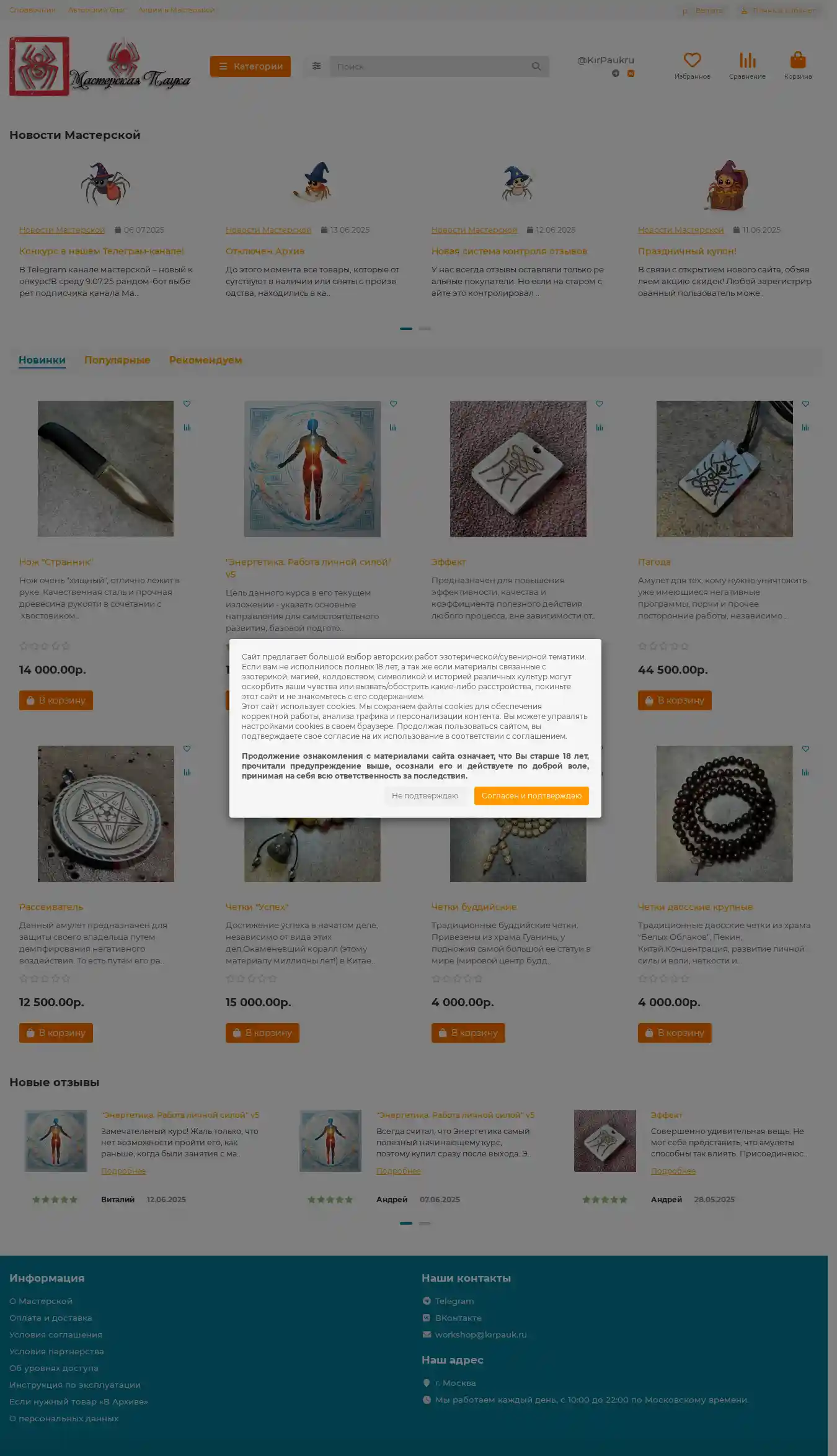Click the Telegram icon under @KirPaukru
837x1456 pixels.
pyautogui.click(x=616, y=73)
